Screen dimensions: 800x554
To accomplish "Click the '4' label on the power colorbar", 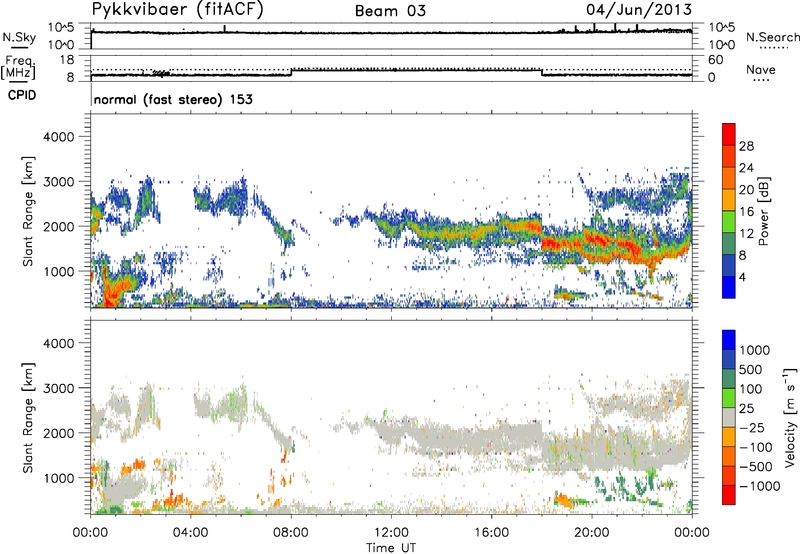I will 742,278.
